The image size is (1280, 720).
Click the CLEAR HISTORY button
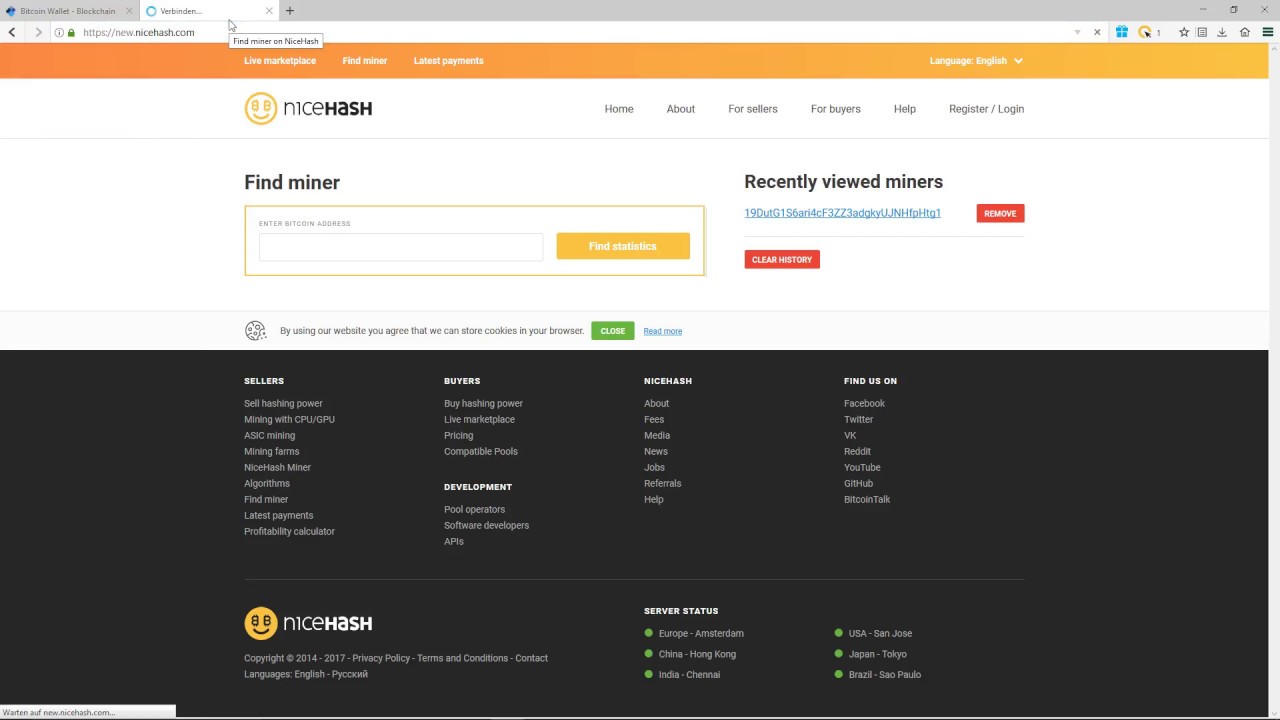pyautogui.click(x=782, y=259)
